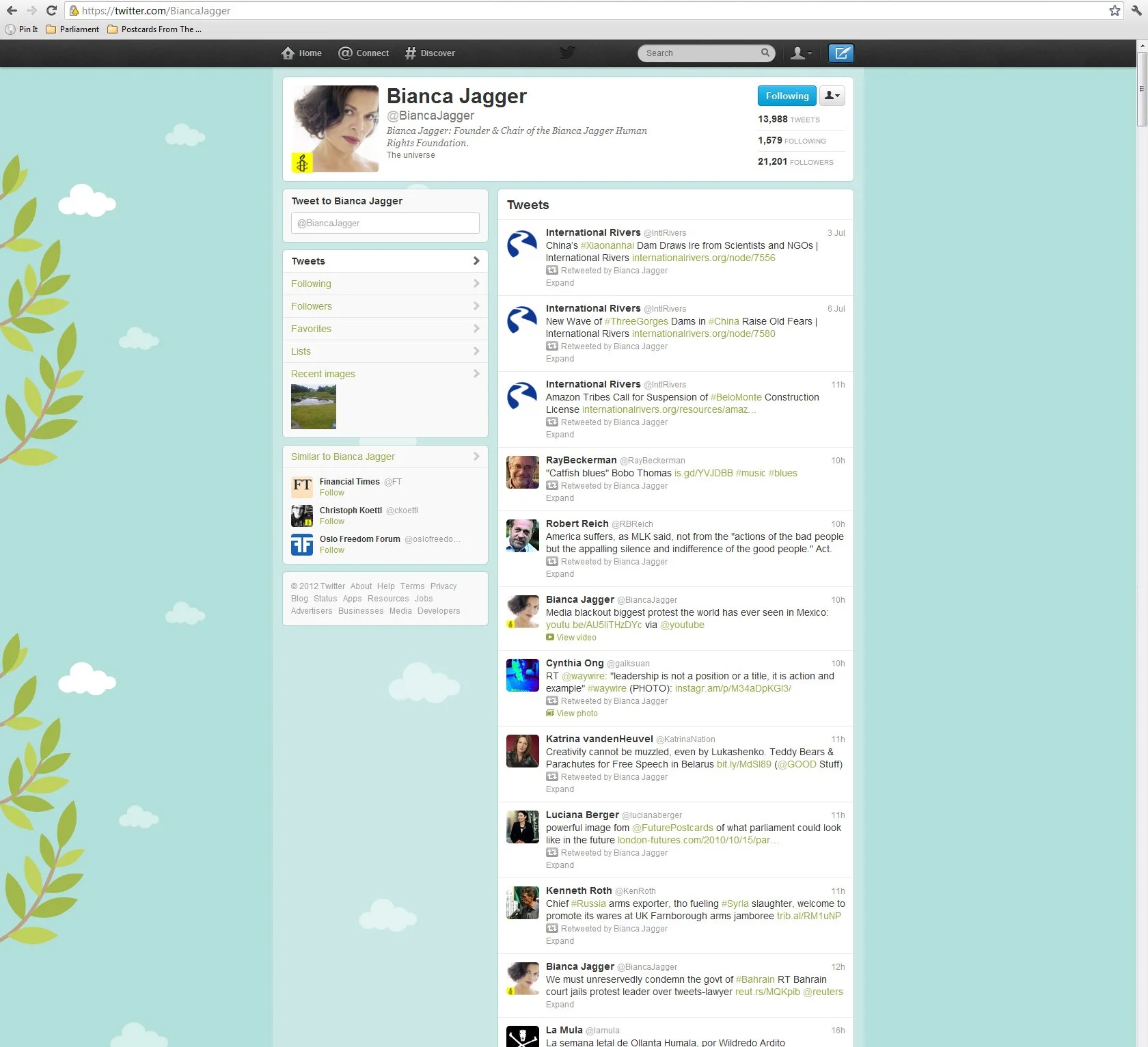Click the search magnifier icon
Screen dimensions: 1148x1047
(x=765, y=53)
